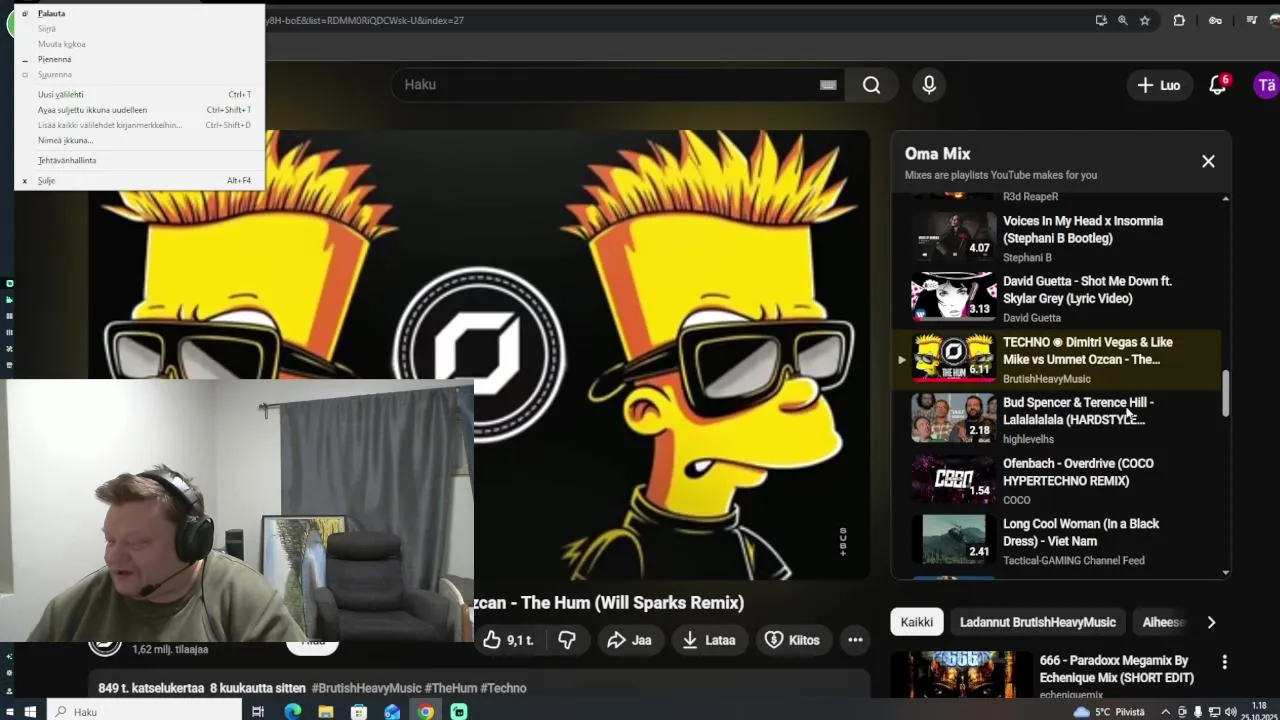This screenshot has width=1280, height=720.
Task: Open the on-screen keyboard icon in search box
Action: click(828, 85)
